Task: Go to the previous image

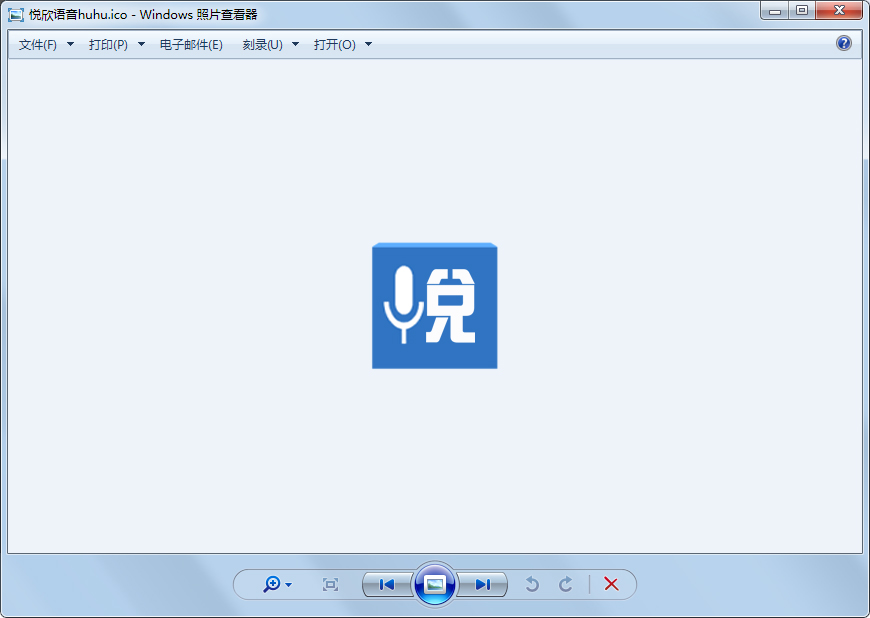Action: 387,584
